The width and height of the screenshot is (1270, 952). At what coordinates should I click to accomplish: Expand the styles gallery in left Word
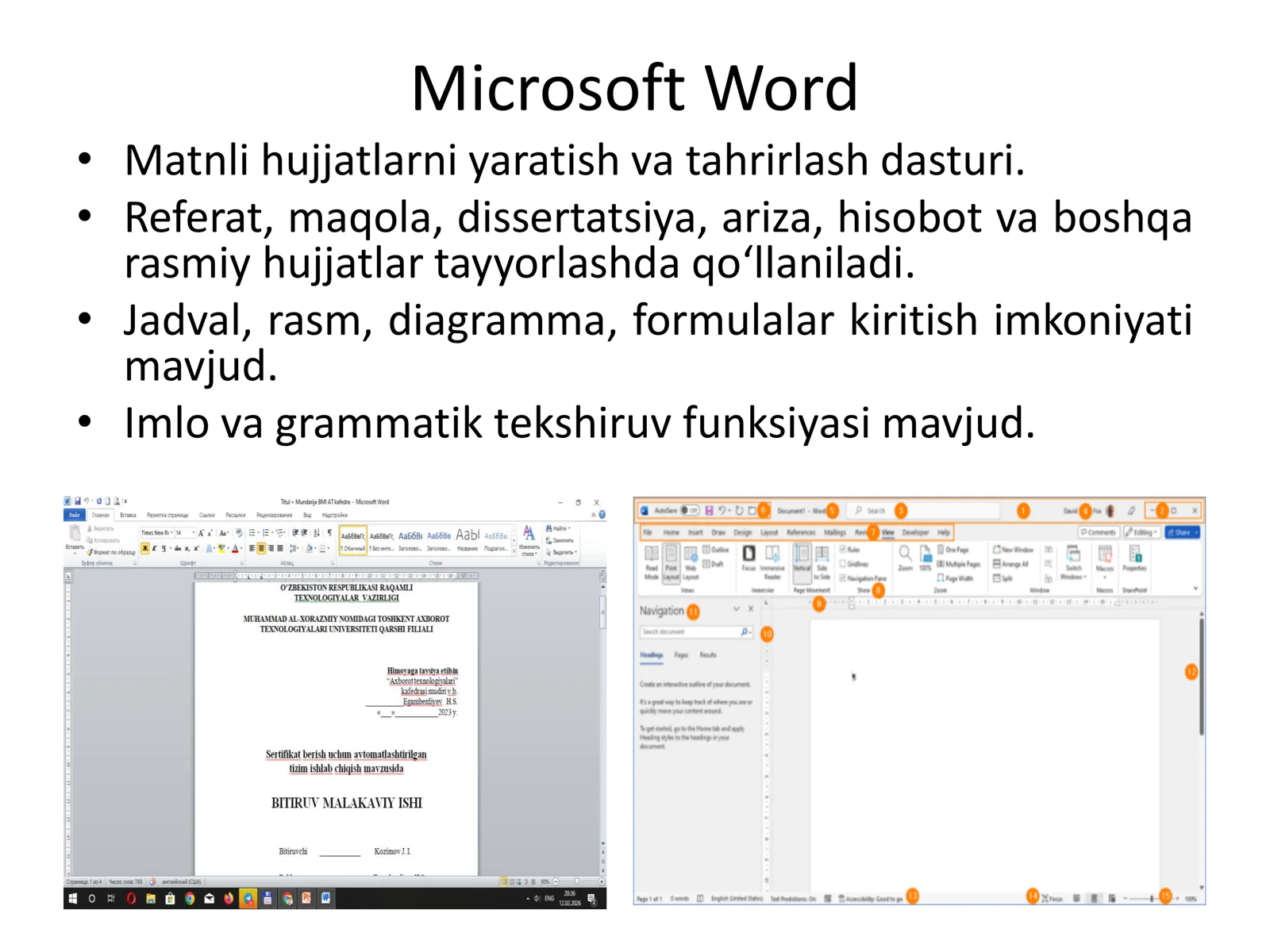pyautogui.click(x=514, y=553)
